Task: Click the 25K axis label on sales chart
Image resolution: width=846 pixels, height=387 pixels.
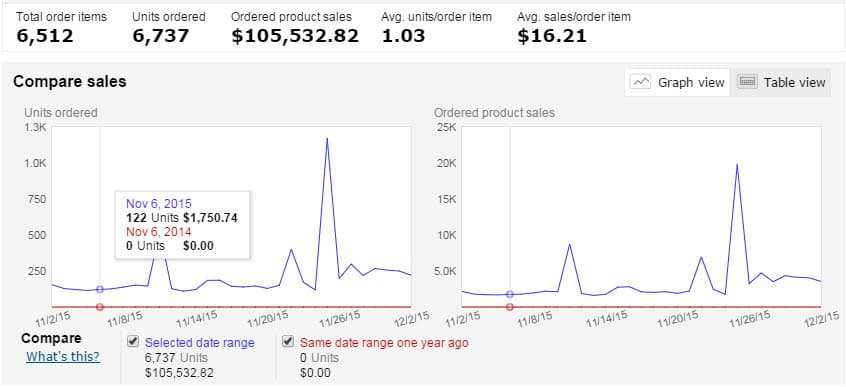Action: [x=446, y=127]
